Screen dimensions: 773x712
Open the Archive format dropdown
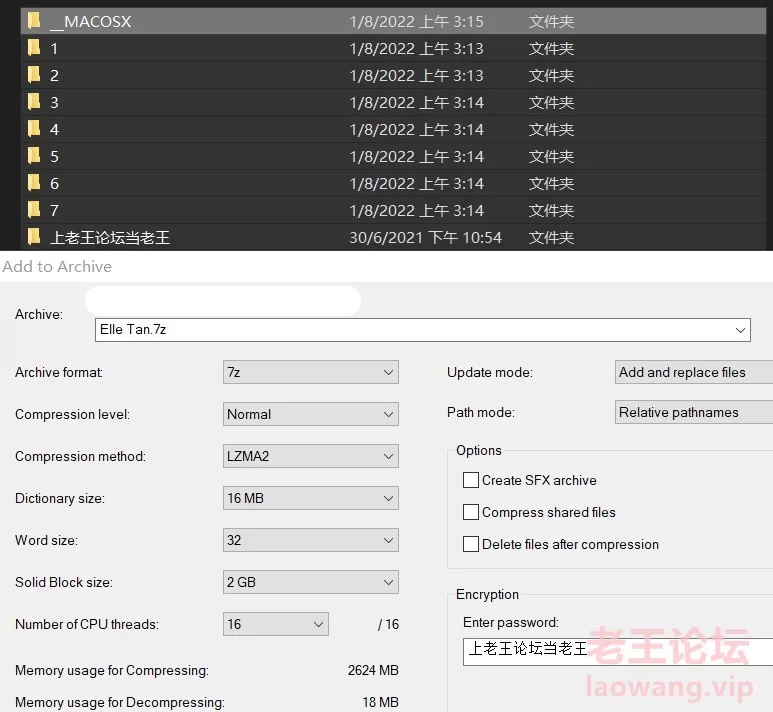coord(310,372)
